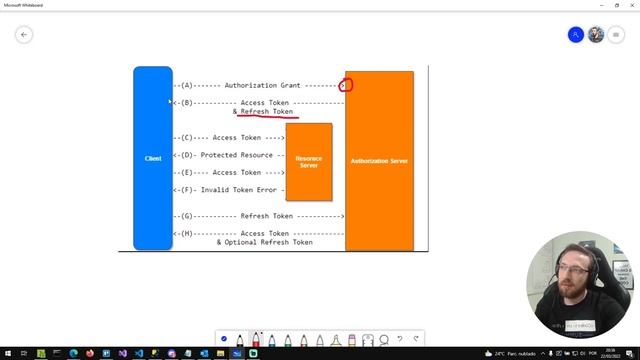Select the red pen
640x360 pixels.
click(x=256, y=339)
